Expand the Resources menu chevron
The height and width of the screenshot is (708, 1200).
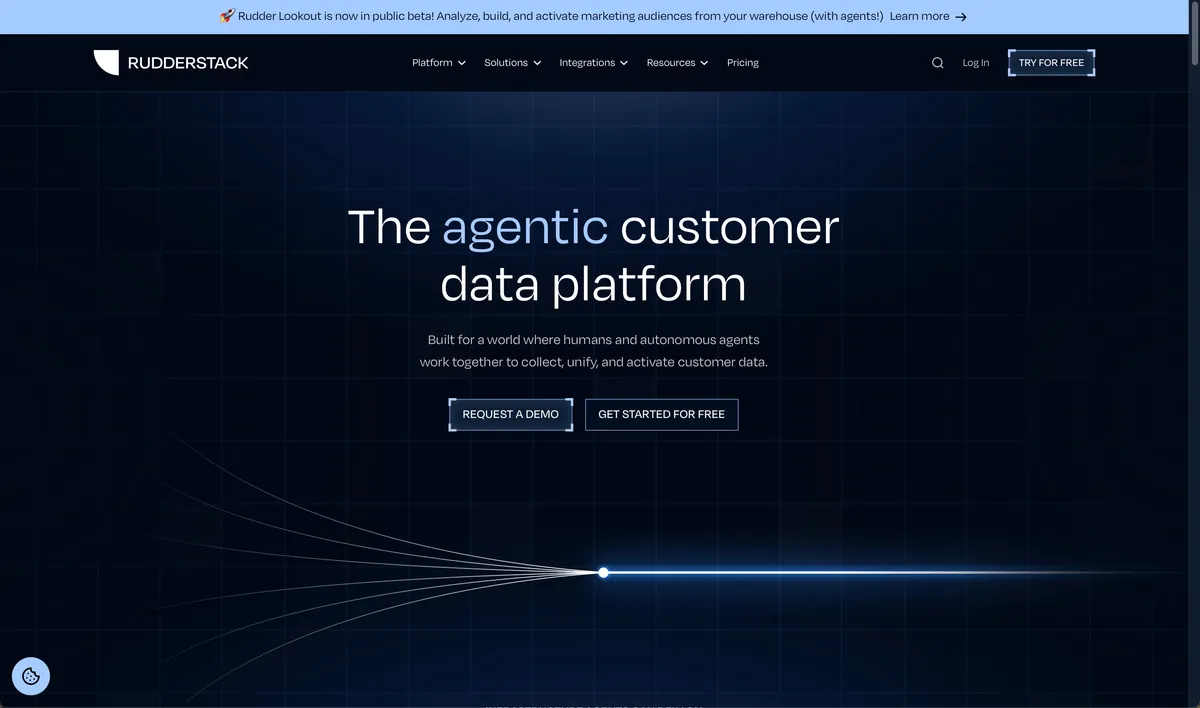[704, 63]
